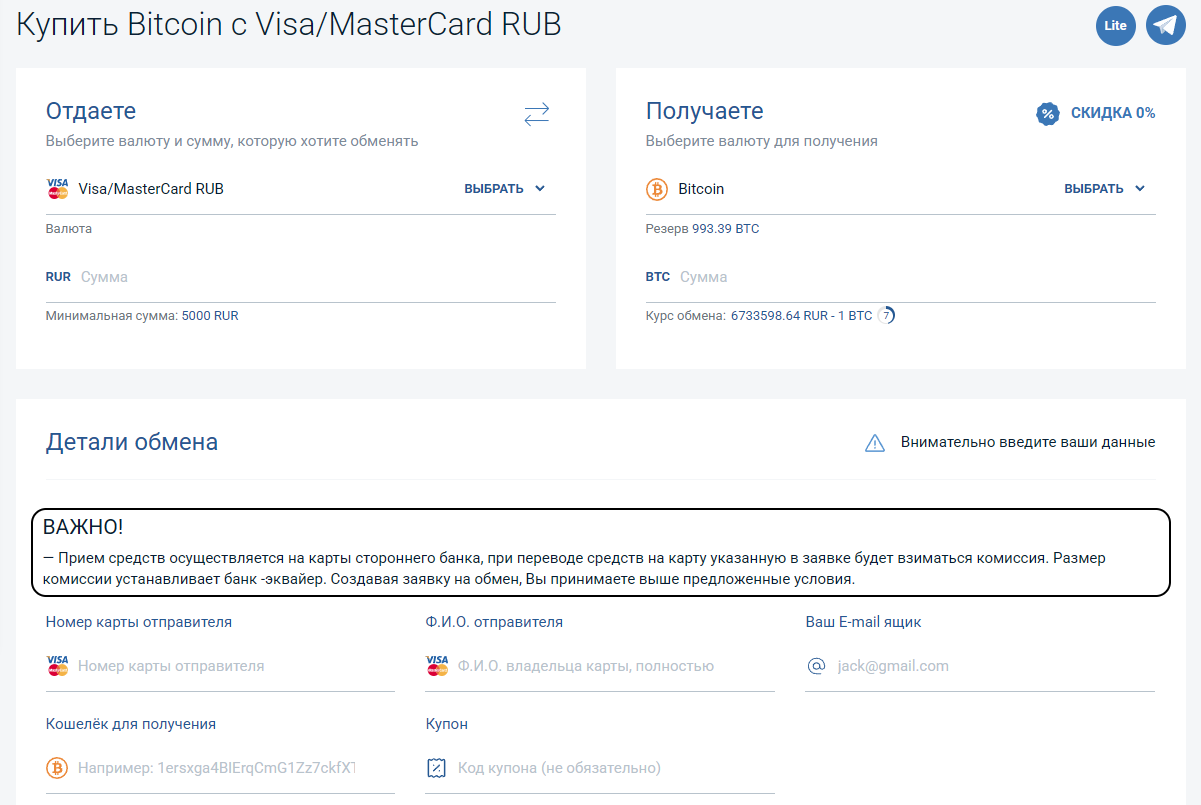1201x805 pixels.
Task: Open ВЫБРАТЬ dropdown for Visa/MasterCard RUB
Action: point(505,189)
